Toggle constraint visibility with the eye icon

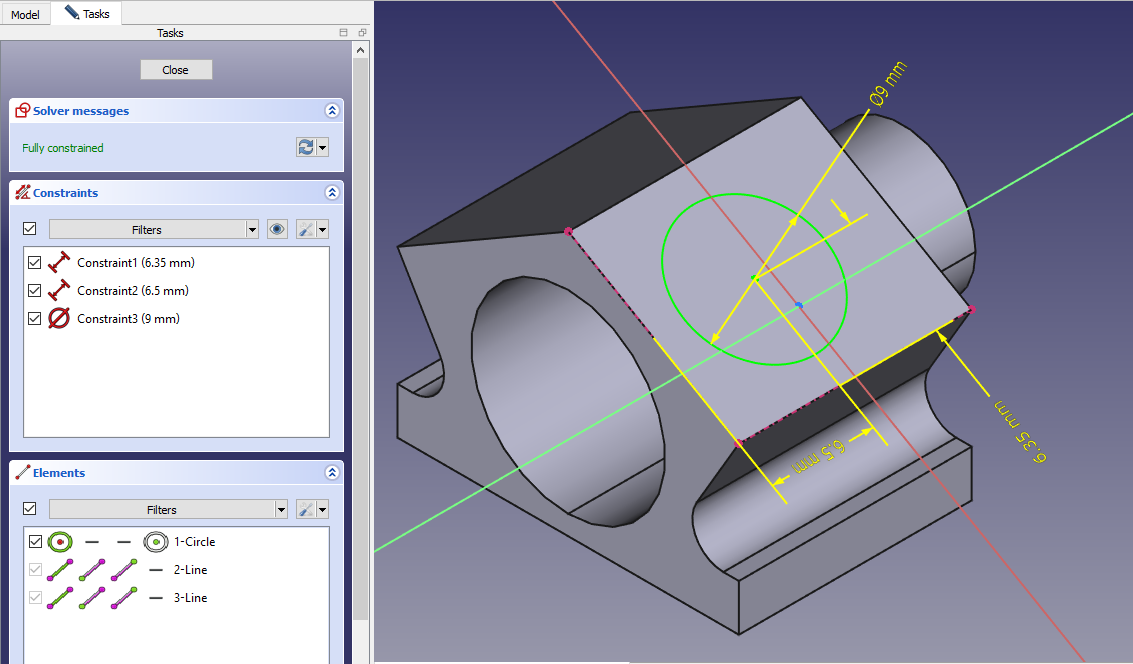278,229
